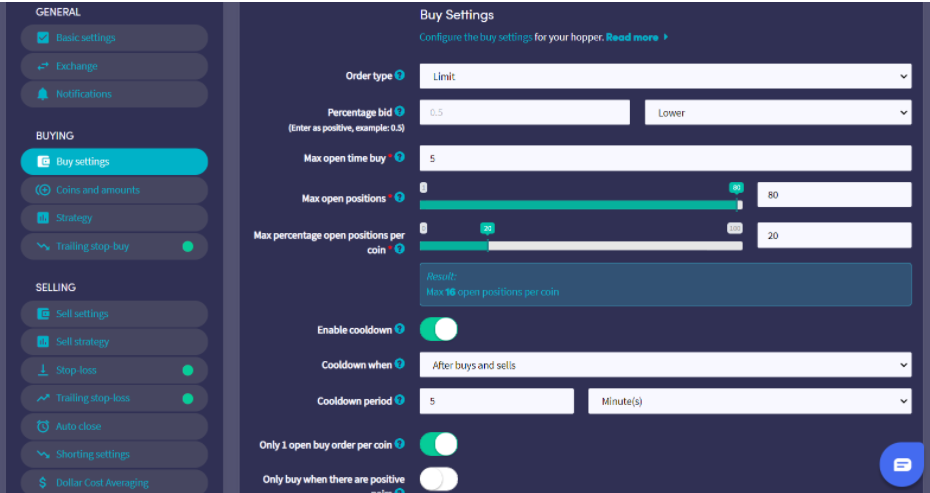Screen dimensions: 930x493
Task: Open the Minute(s) cooldown unit dropdown
Action: 749,401
